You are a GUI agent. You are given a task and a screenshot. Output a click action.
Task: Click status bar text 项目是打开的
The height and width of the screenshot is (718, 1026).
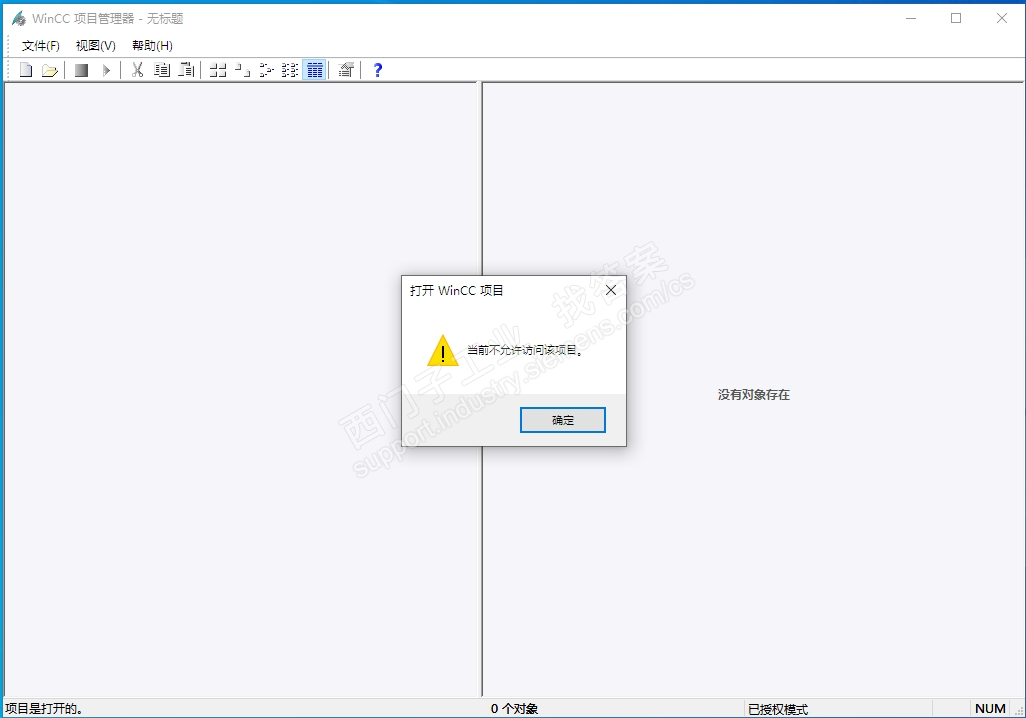coord(44,709)
